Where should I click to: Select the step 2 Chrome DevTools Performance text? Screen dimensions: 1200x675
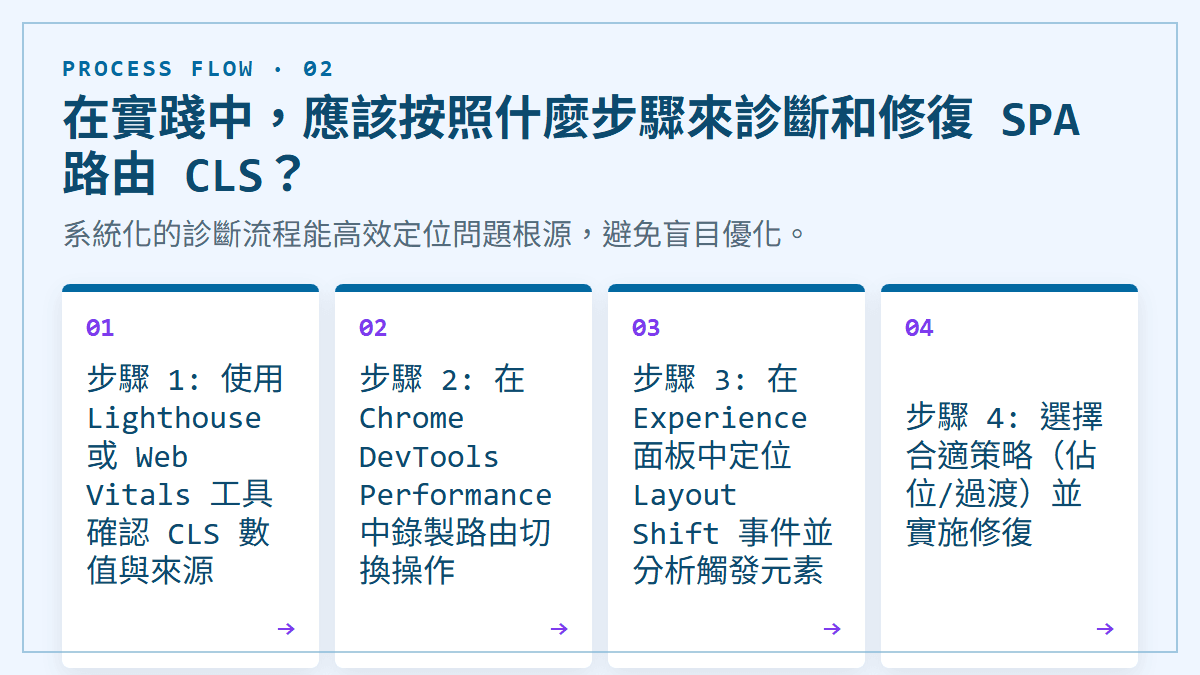(x=455, y=475)
